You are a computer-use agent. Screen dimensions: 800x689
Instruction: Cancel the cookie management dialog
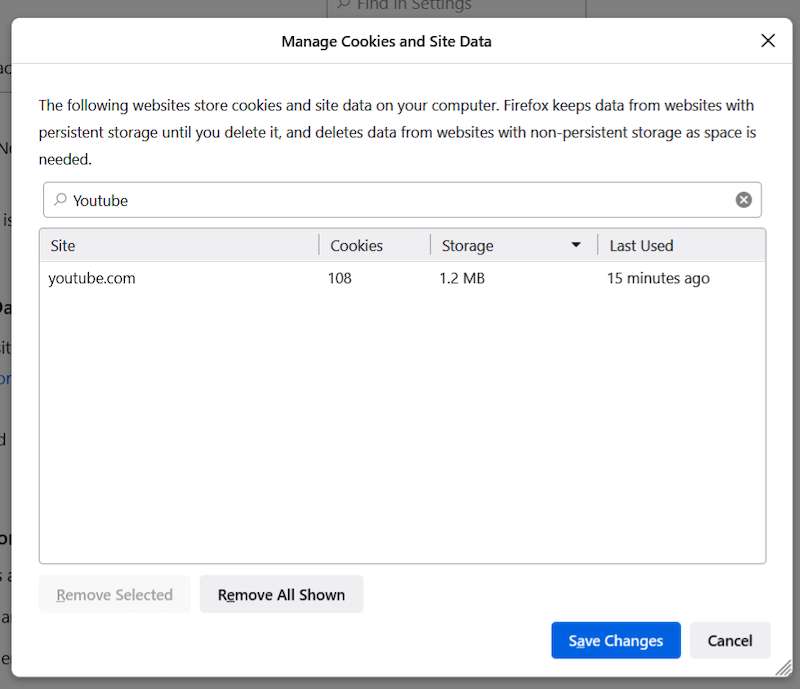pos(730,641)
